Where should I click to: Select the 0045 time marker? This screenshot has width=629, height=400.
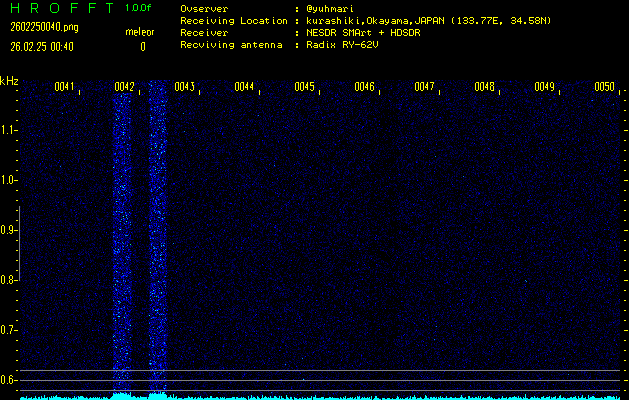(x=304, y=87)
